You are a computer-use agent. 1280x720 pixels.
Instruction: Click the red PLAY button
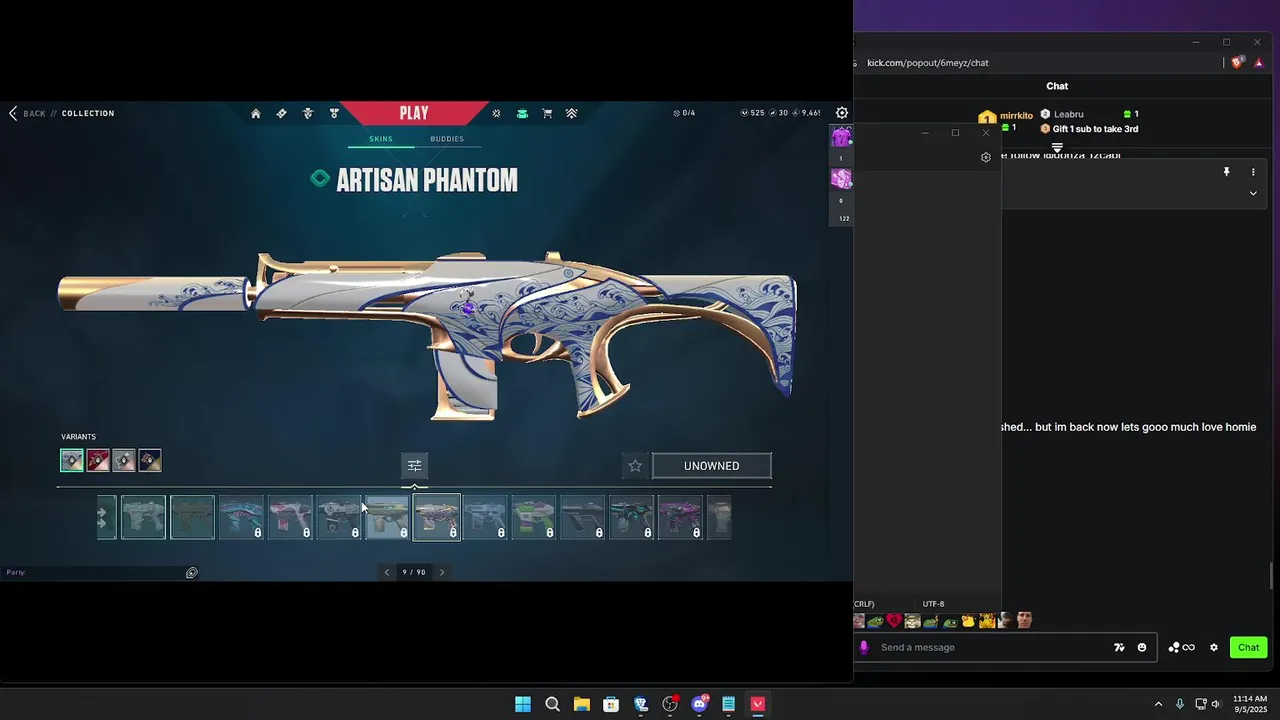(414, 113)
